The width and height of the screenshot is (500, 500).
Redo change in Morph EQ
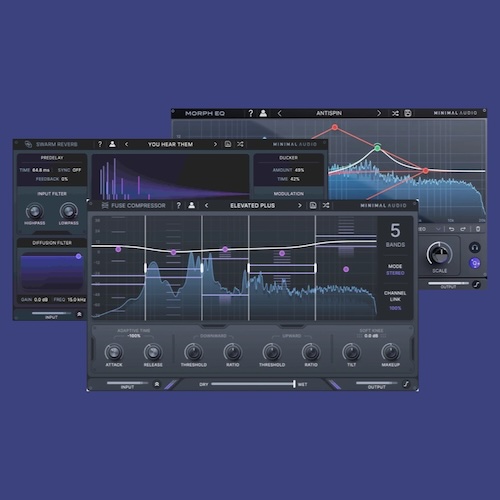(x=463, y=229)
